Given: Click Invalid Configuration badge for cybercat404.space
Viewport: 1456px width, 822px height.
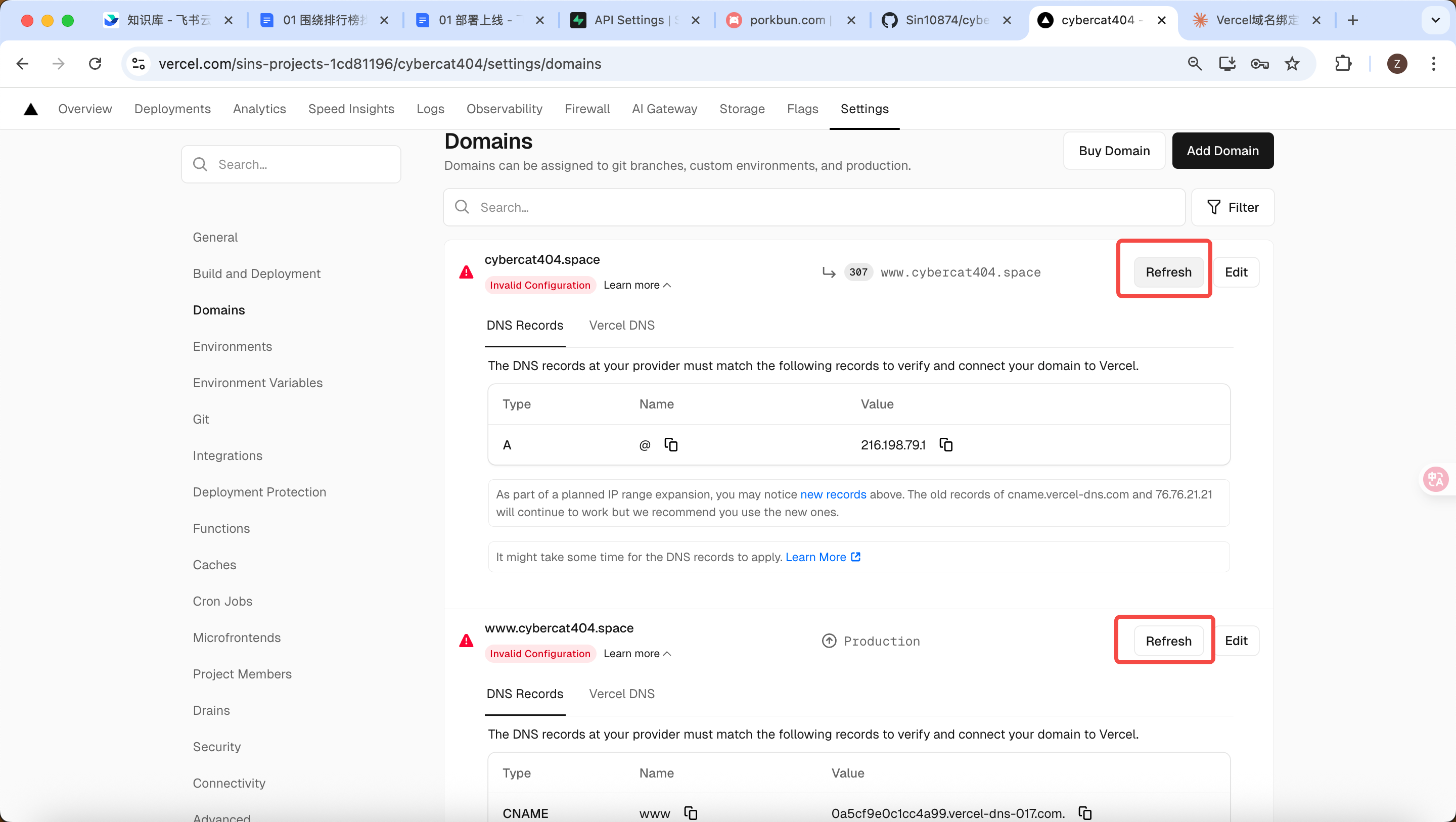Looking at the screenshot, I should tap(540, 285).
